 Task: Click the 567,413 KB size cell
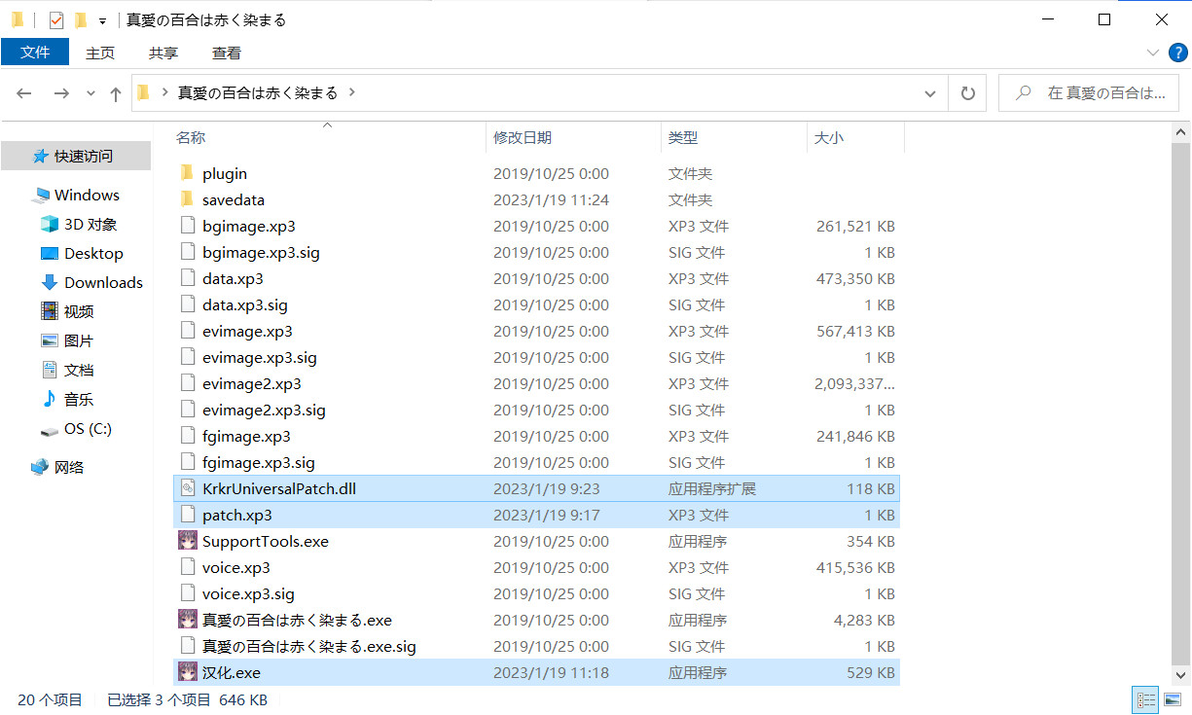click(855, 331)
